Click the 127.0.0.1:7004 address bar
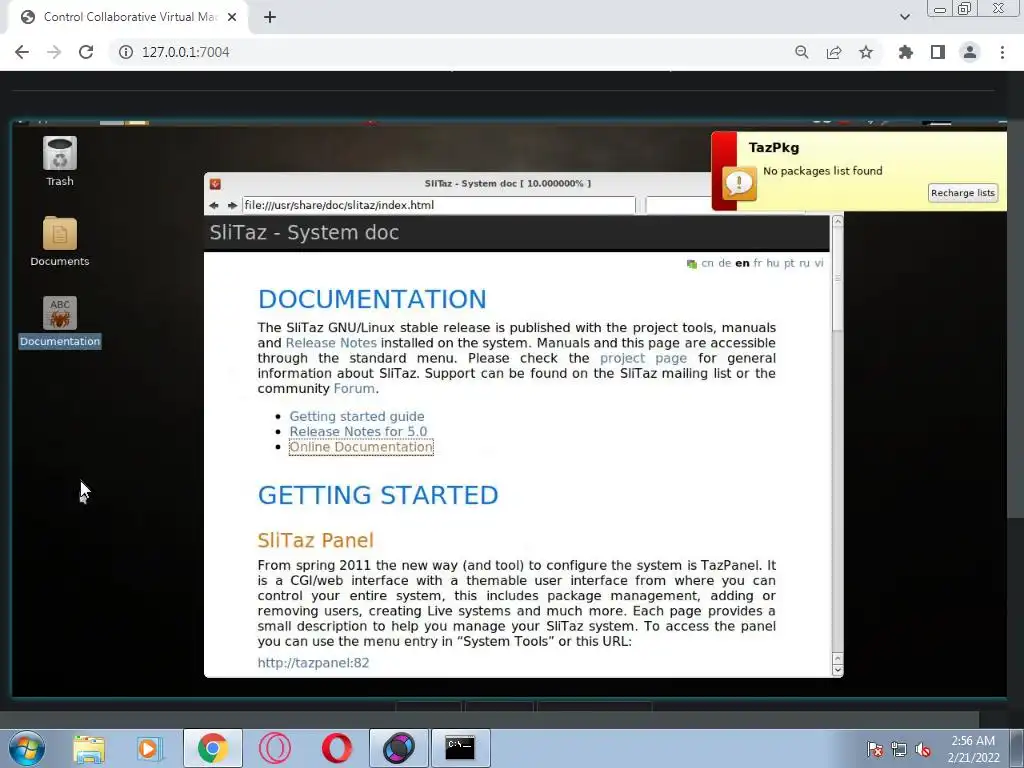 185,52
